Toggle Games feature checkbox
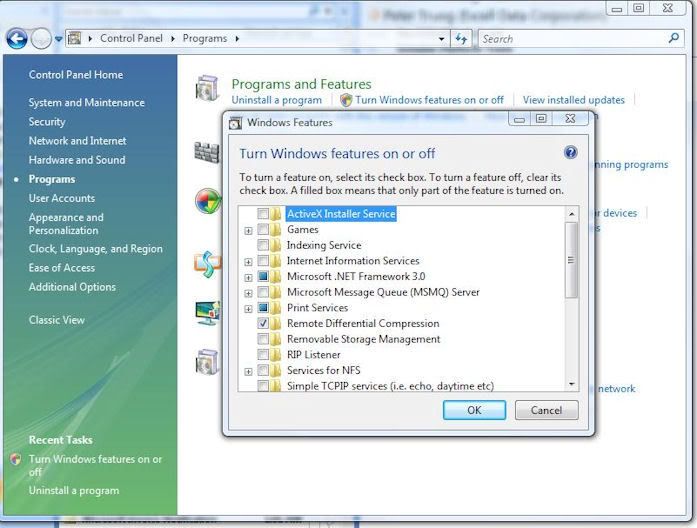Viewport: 697px width, 528px height. (263, 230)
